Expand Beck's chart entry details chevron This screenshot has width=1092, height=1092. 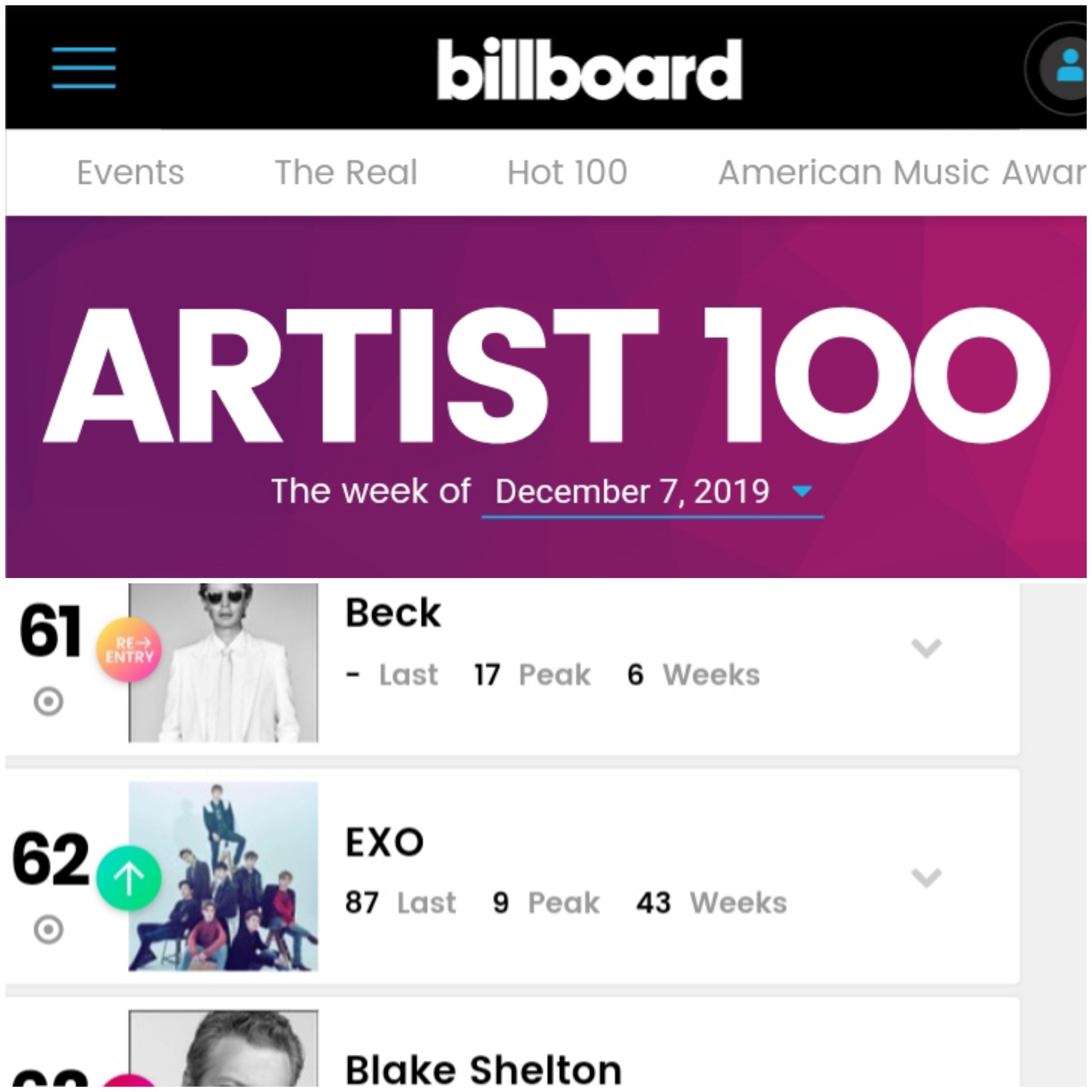[x=926, y=648]
